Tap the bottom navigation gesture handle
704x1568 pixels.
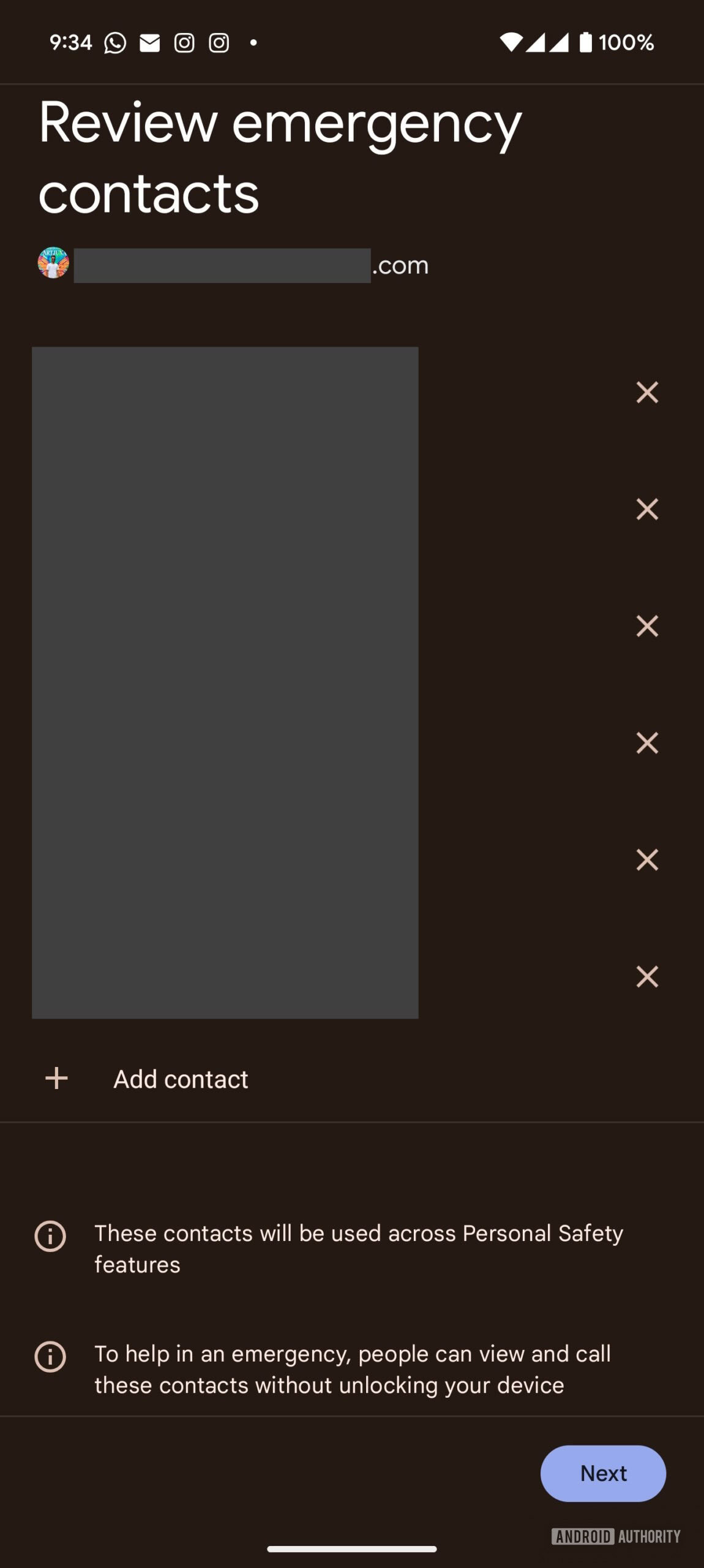click(x=352, y=1549)
